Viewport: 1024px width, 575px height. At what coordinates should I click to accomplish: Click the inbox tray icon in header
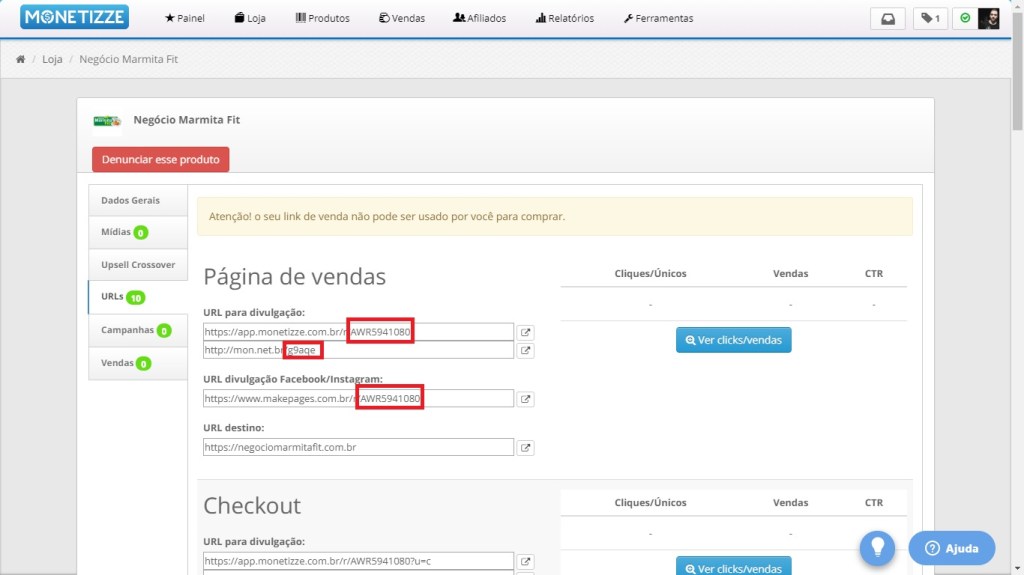[887, 18]
